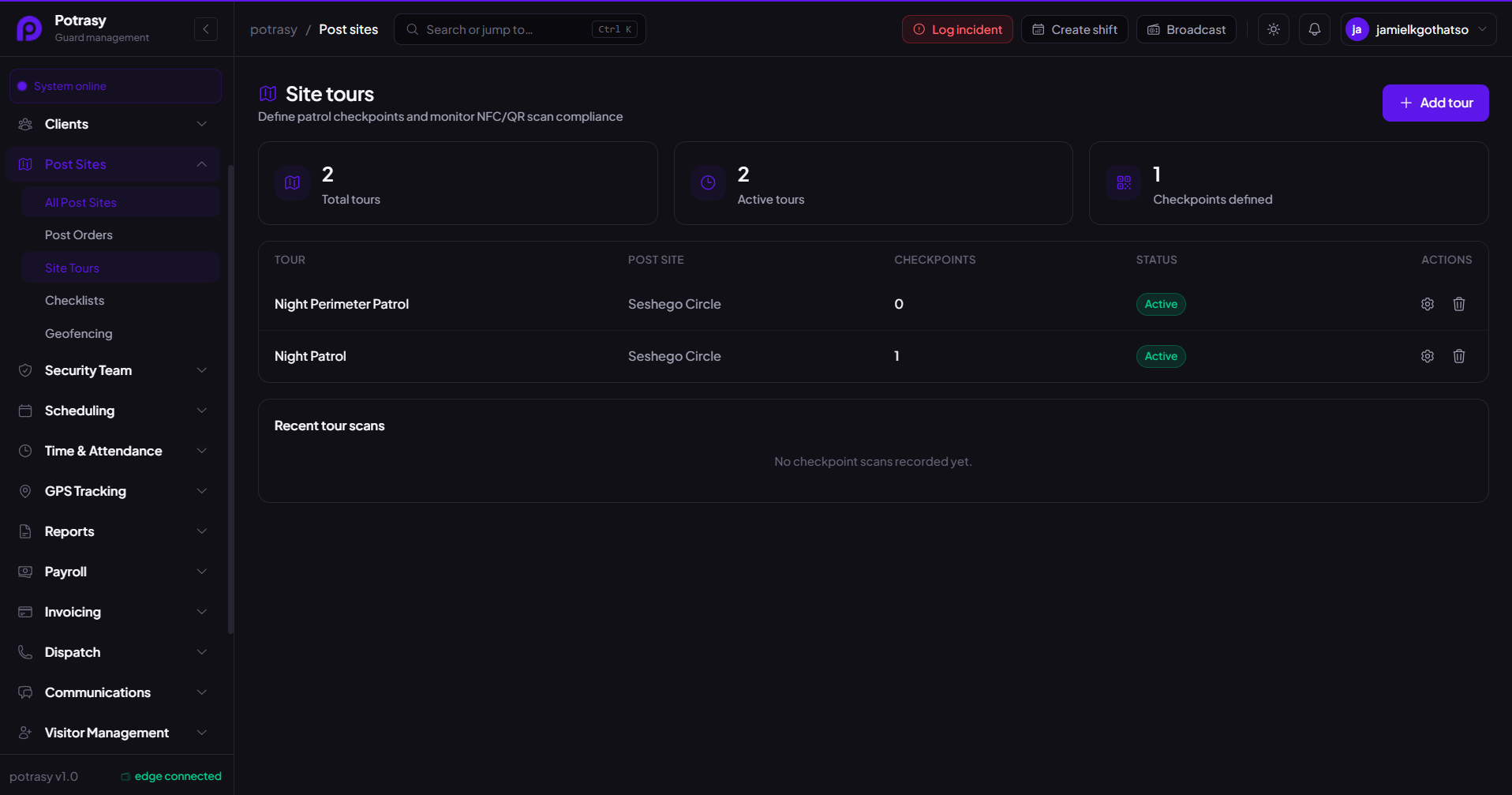The height and width of the screenshot is (795, 1512).
Task: Click Active status badge for Night Patrol
Action: [1161, 356]
